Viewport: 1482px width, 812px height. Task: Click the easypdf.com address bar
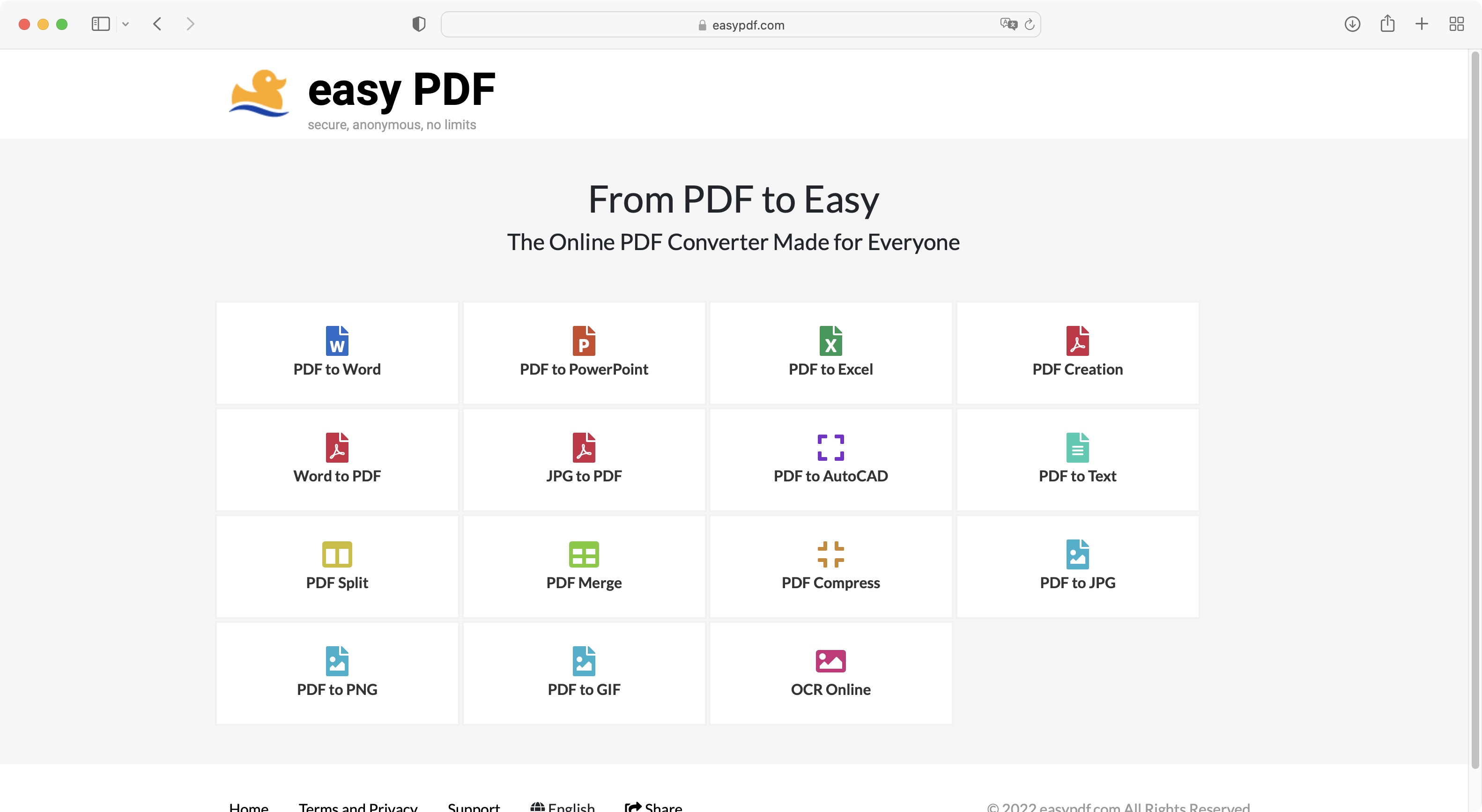(740, 25)
